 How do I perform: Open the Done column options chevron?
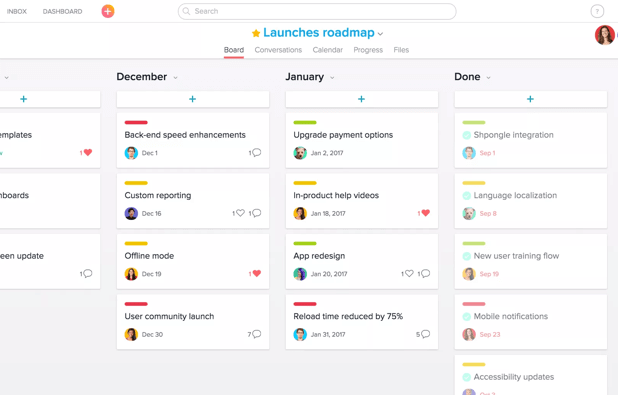488,78
